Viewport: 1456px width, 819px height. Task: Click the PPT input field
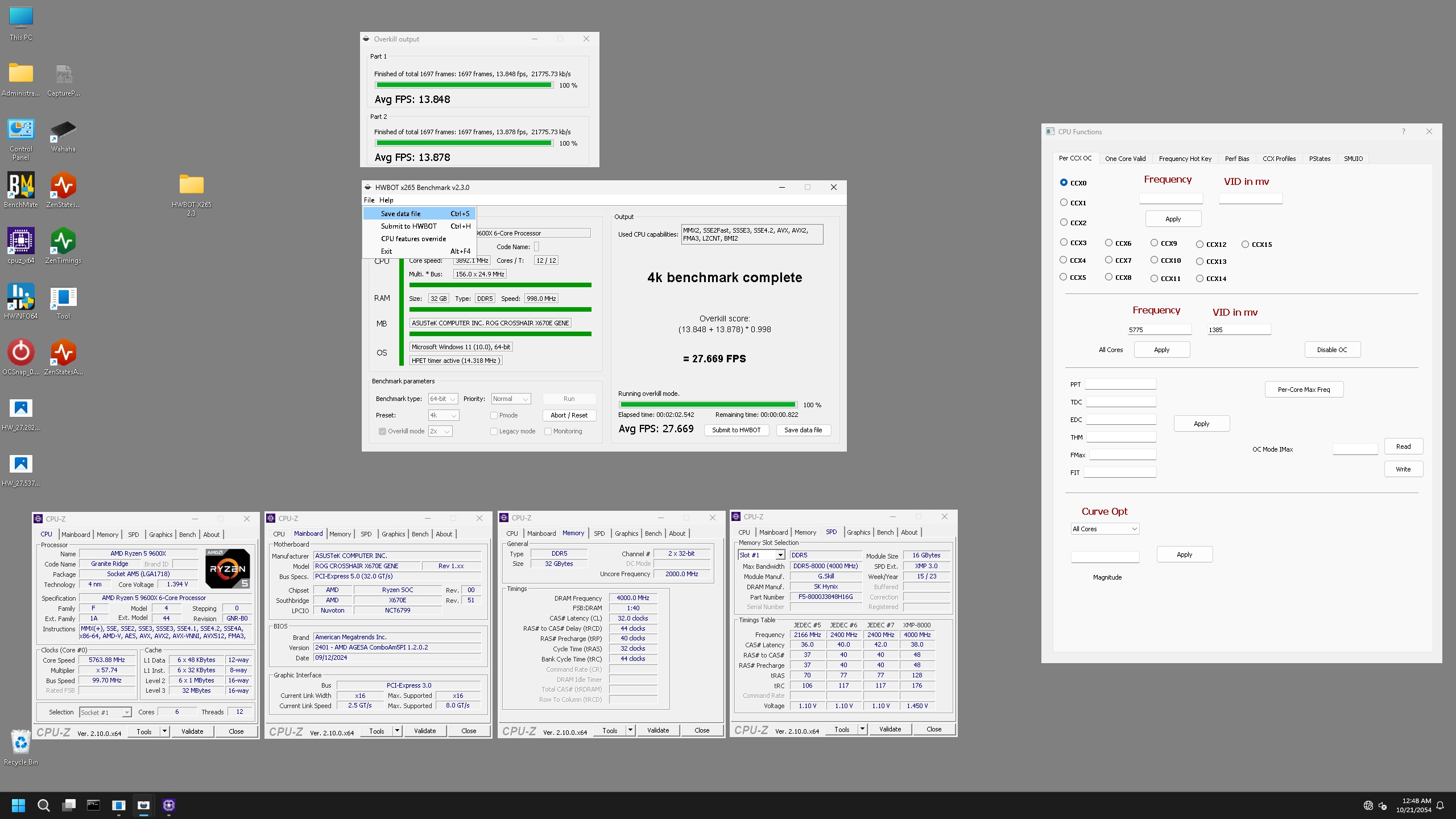[1120, 384]
